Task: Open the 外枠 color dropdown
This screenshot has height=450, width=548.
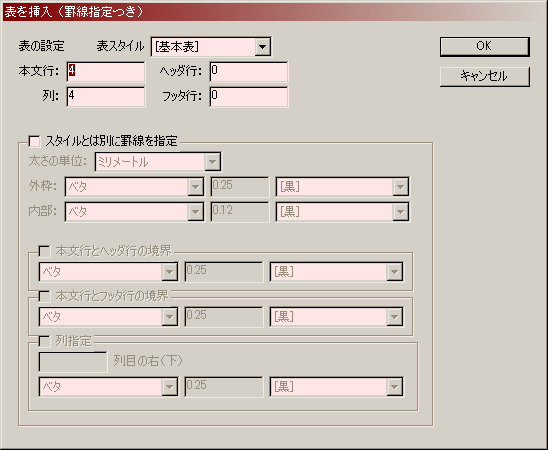Action: (x=342, y=187)
